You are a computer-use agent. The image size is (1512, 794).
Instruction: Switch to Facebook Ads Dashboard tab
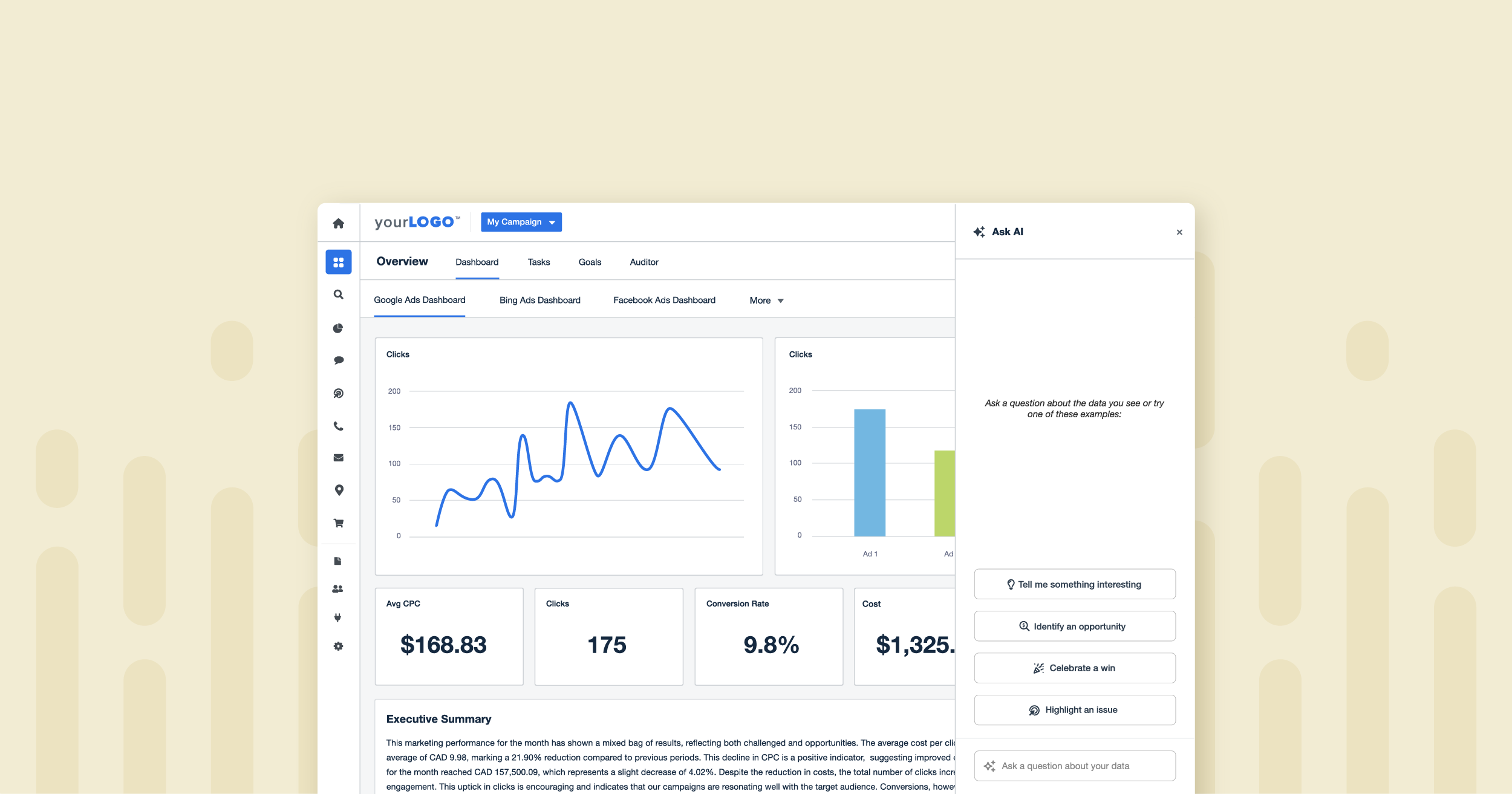[664, 301]
